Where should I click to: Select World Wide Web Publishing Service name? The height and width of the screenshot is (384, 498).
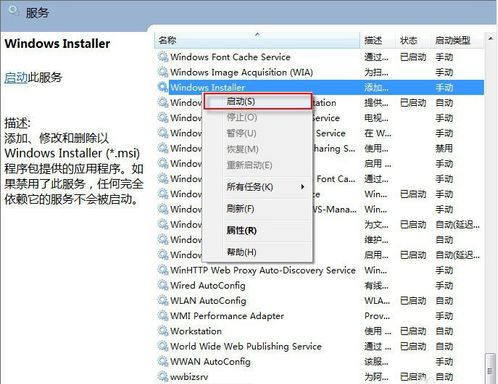(x=246, y=346)
